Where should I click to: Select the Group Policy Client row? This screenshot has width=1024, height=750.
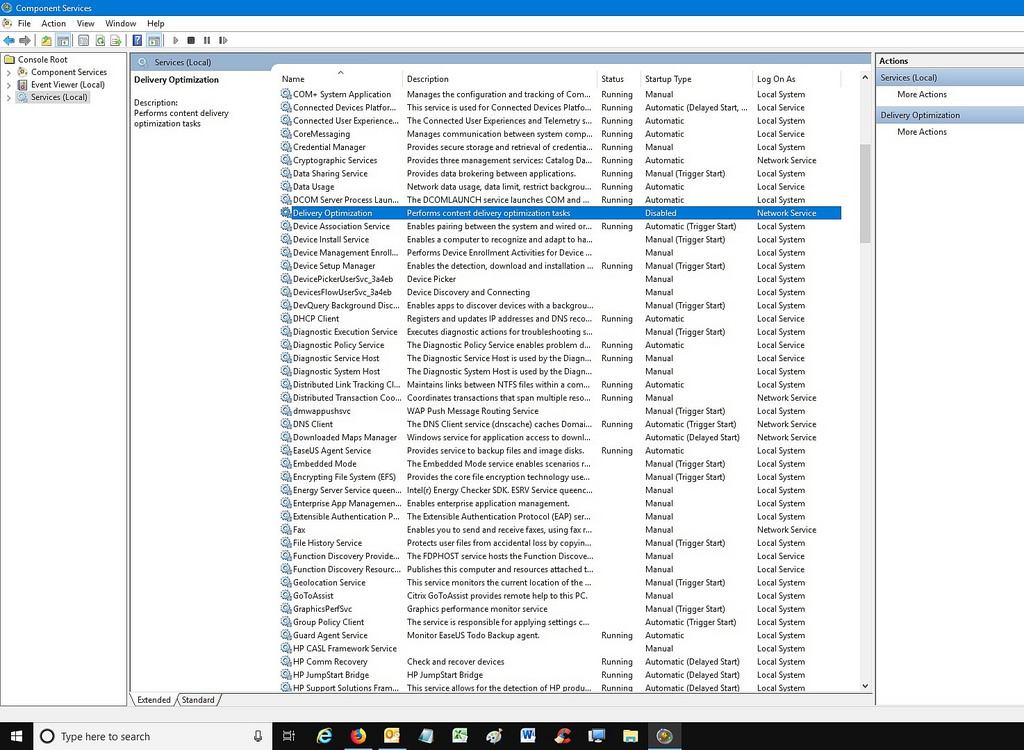(560, 622)
